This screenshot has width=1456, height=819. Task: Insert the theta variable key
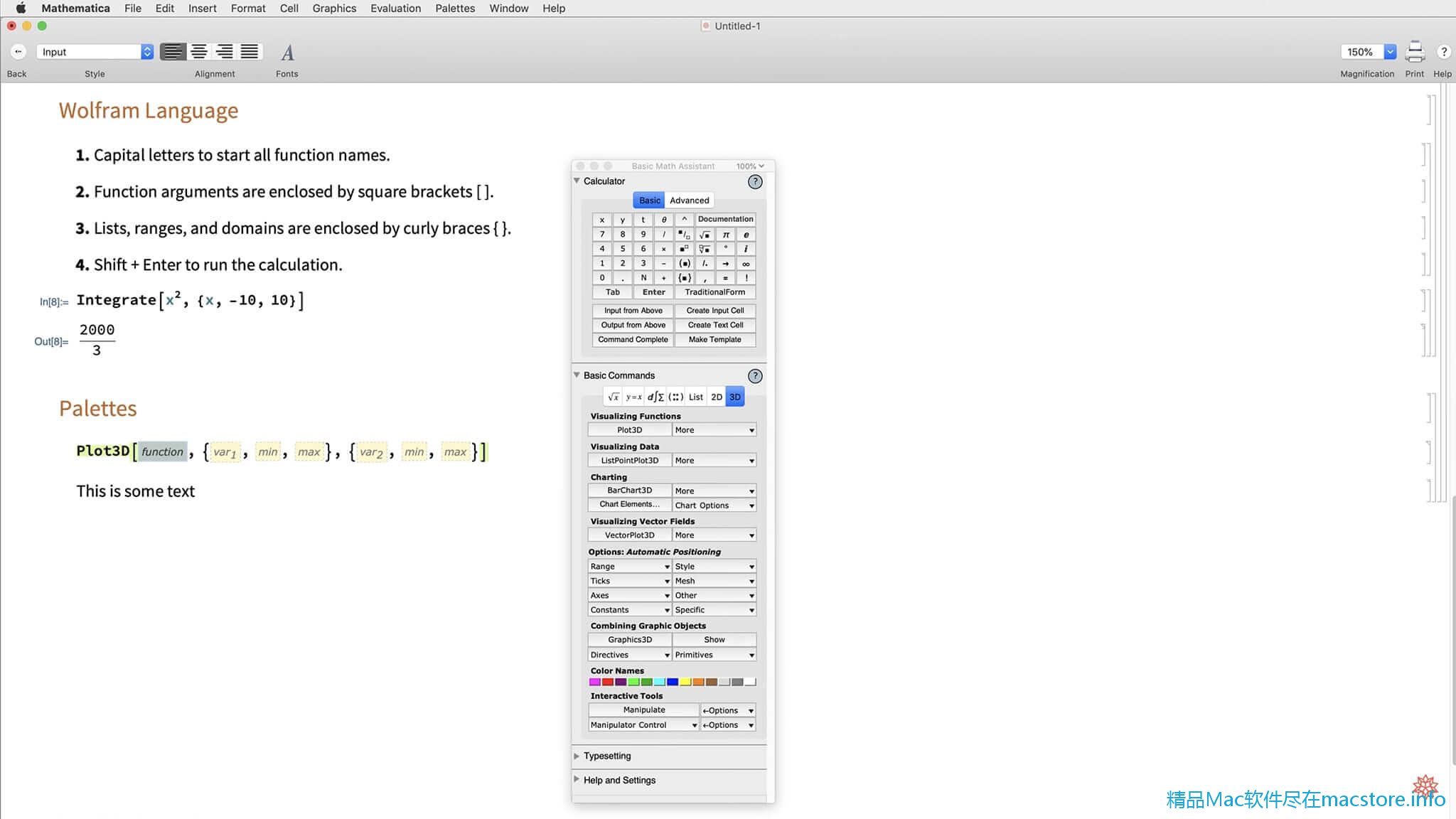(x=663, y=220)
